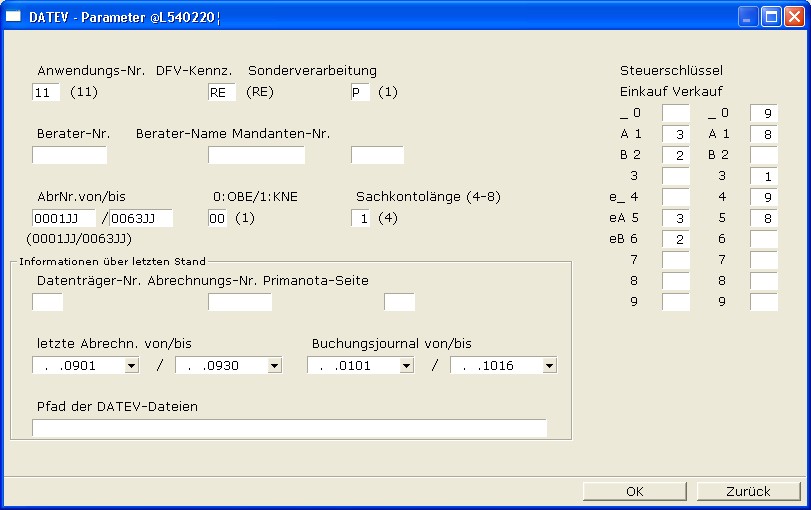Click the Mandanten-Nr. input field
Viewport: 811px width, 510px height.
click(x=377, y=155)
